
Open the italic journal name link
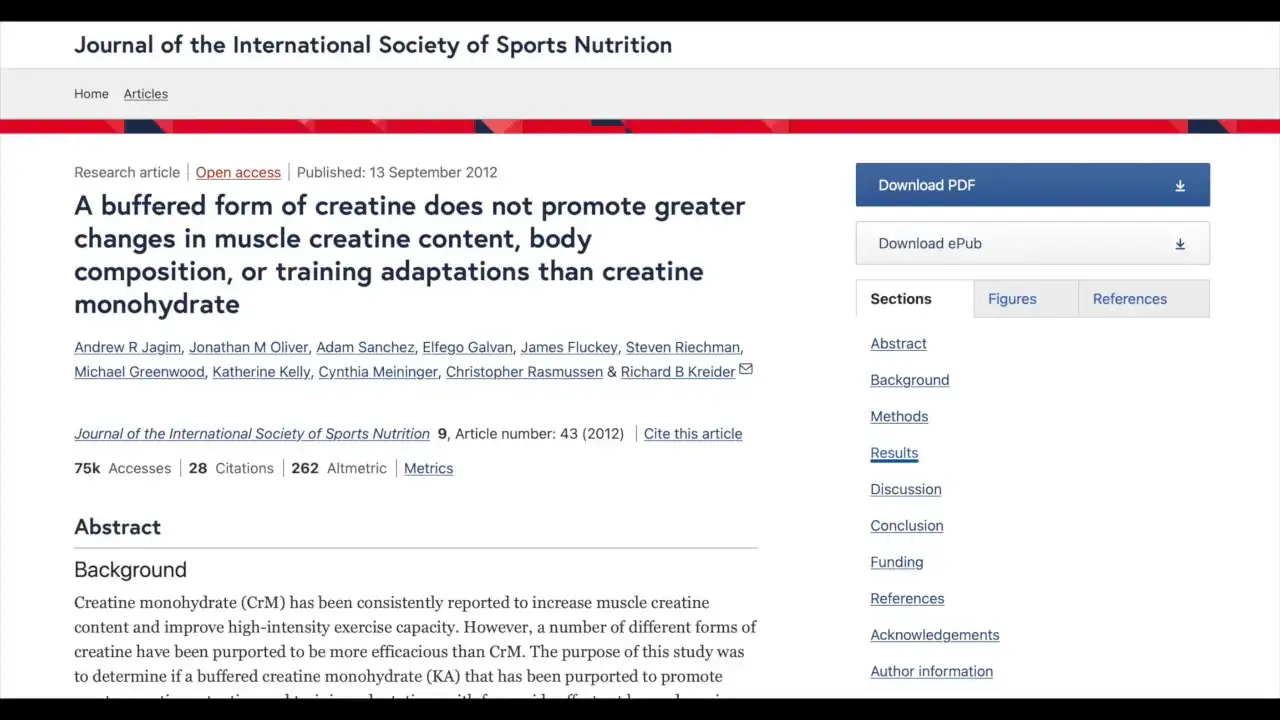[x=252, y=434]
